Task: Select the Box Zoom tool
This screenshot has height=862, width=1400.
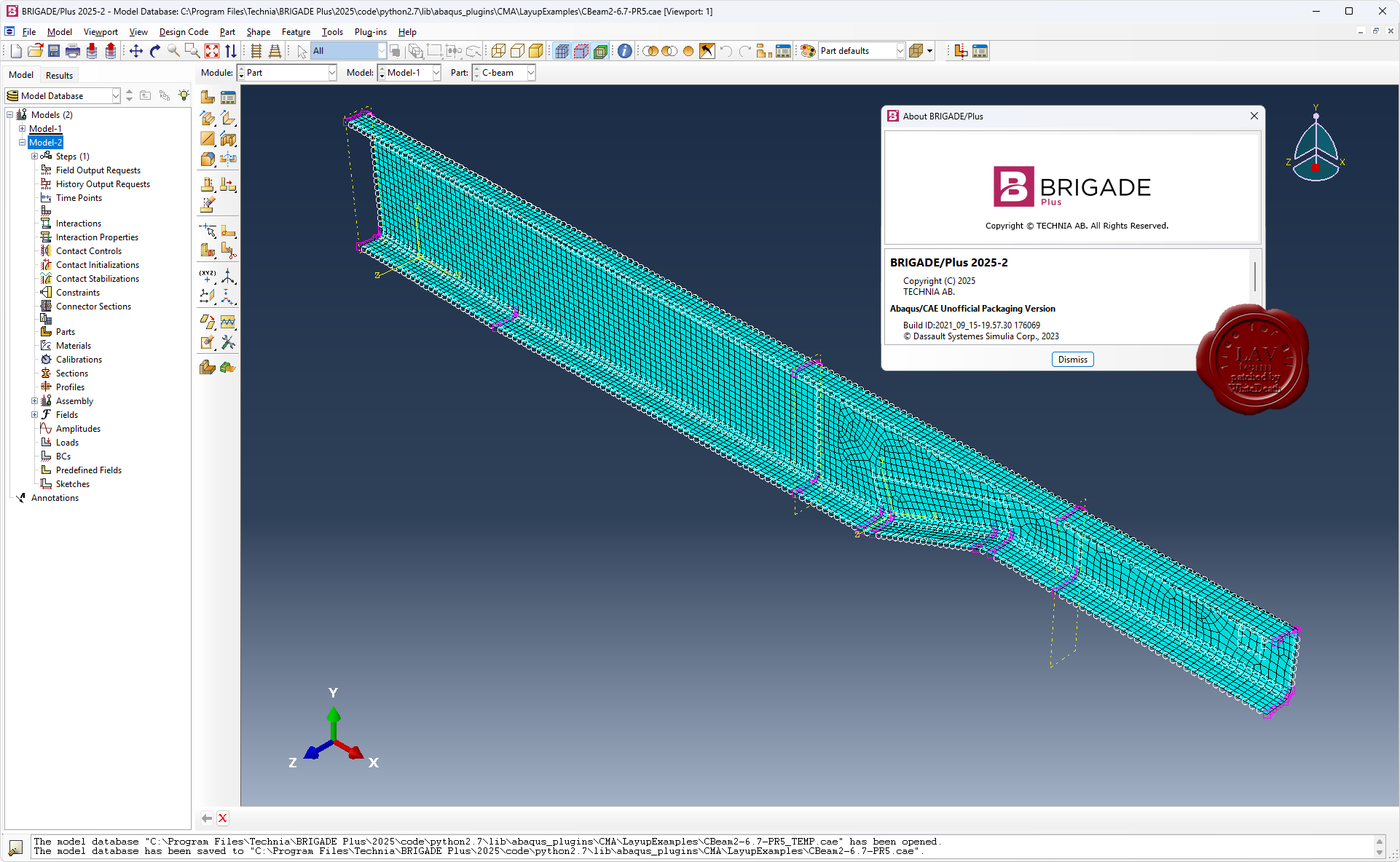Action: pyautogui.click(x=192, y=51)
